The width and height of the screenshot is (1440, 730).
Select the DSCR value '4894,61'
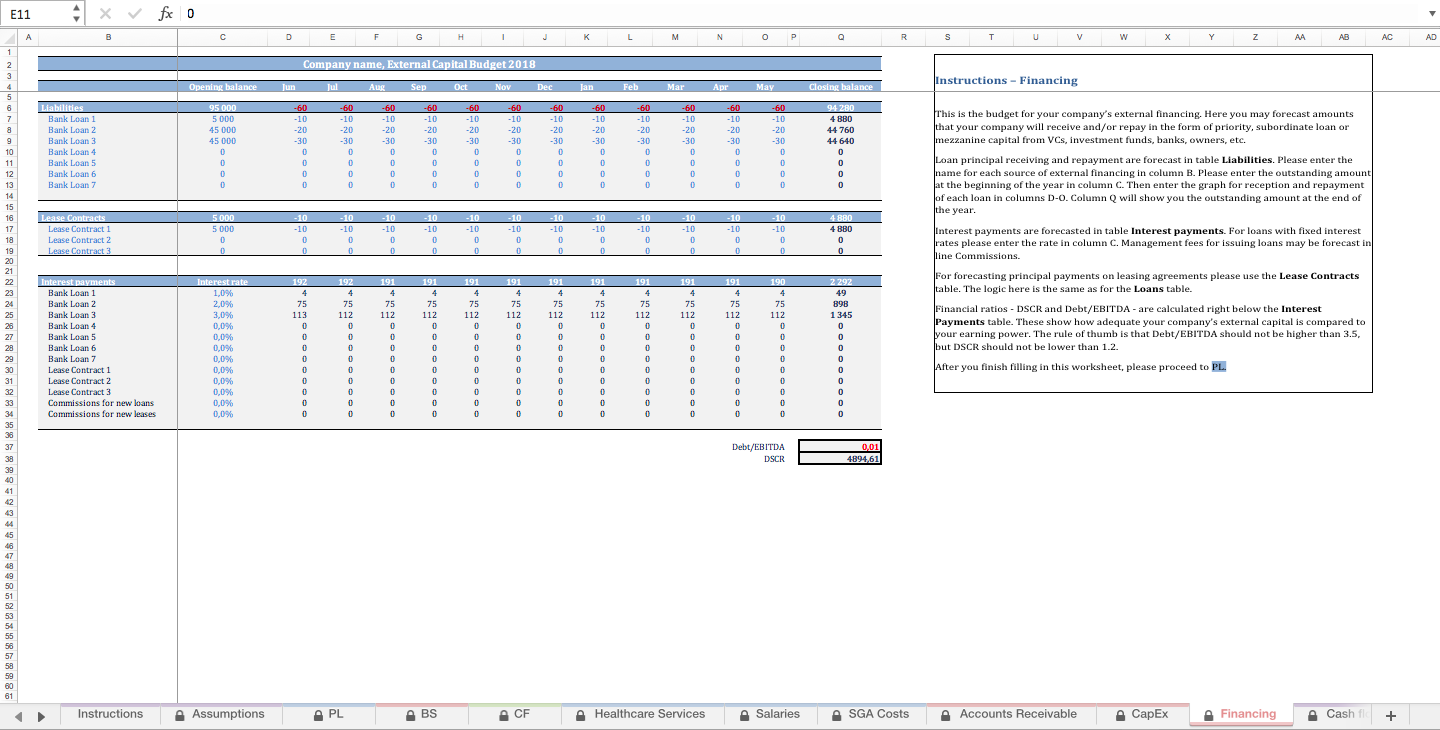pyautogui.click(x=840, y=459)
